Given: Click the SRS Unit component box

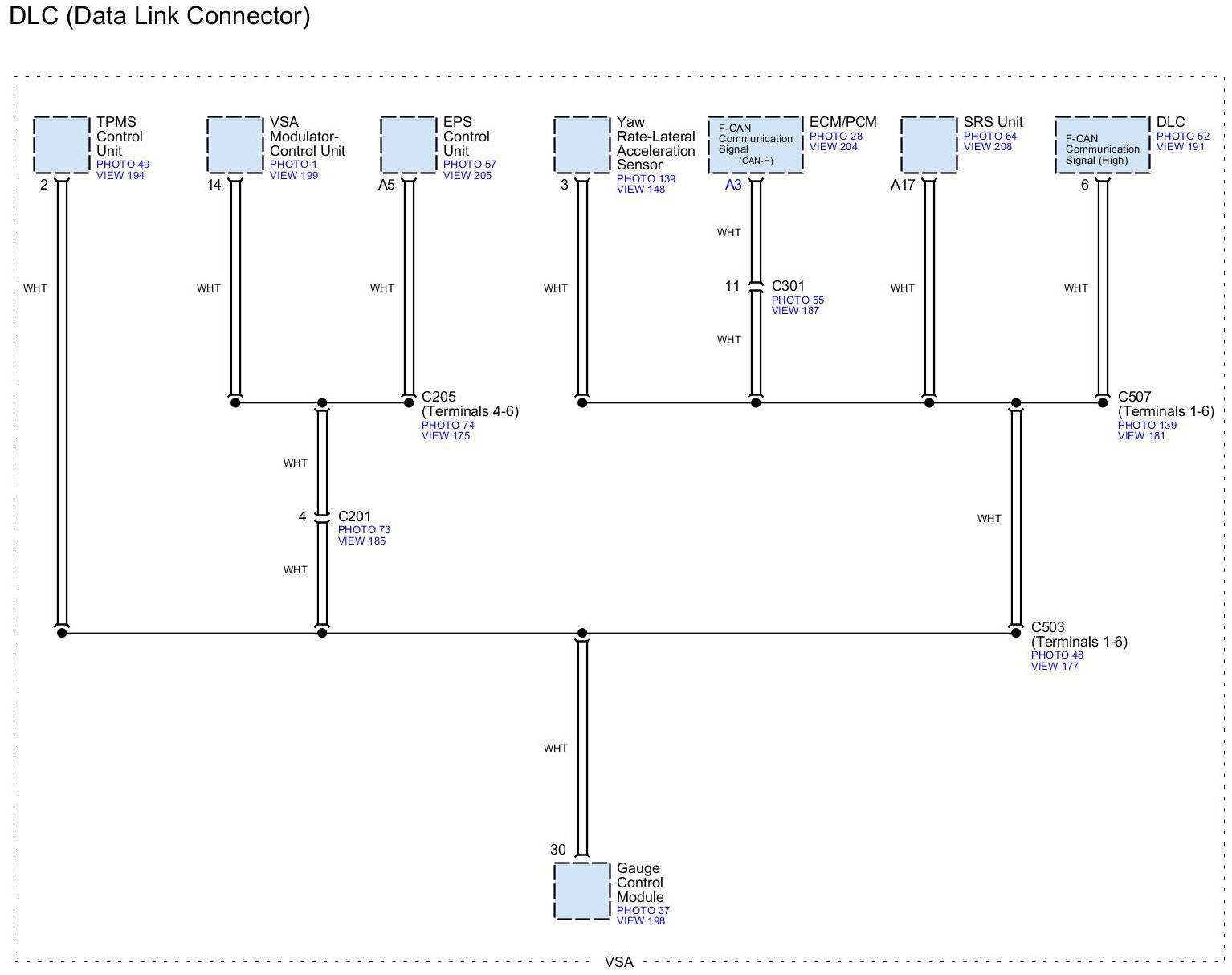Looking at the screenshot, I should (x=928, y=145).
